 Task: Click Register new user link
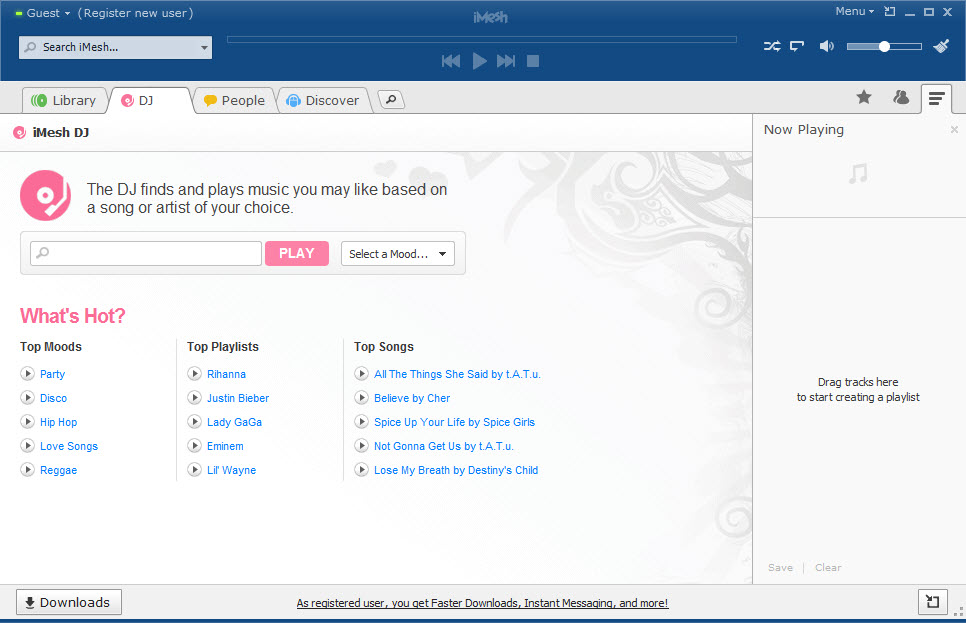tap(136, 13)
